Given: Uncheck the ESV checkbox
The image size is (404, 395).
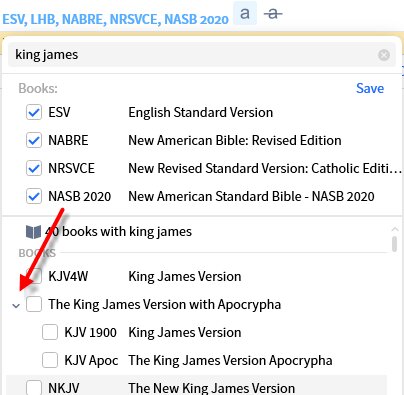Looking at the screenshot, I should click(x=34, y=112).
